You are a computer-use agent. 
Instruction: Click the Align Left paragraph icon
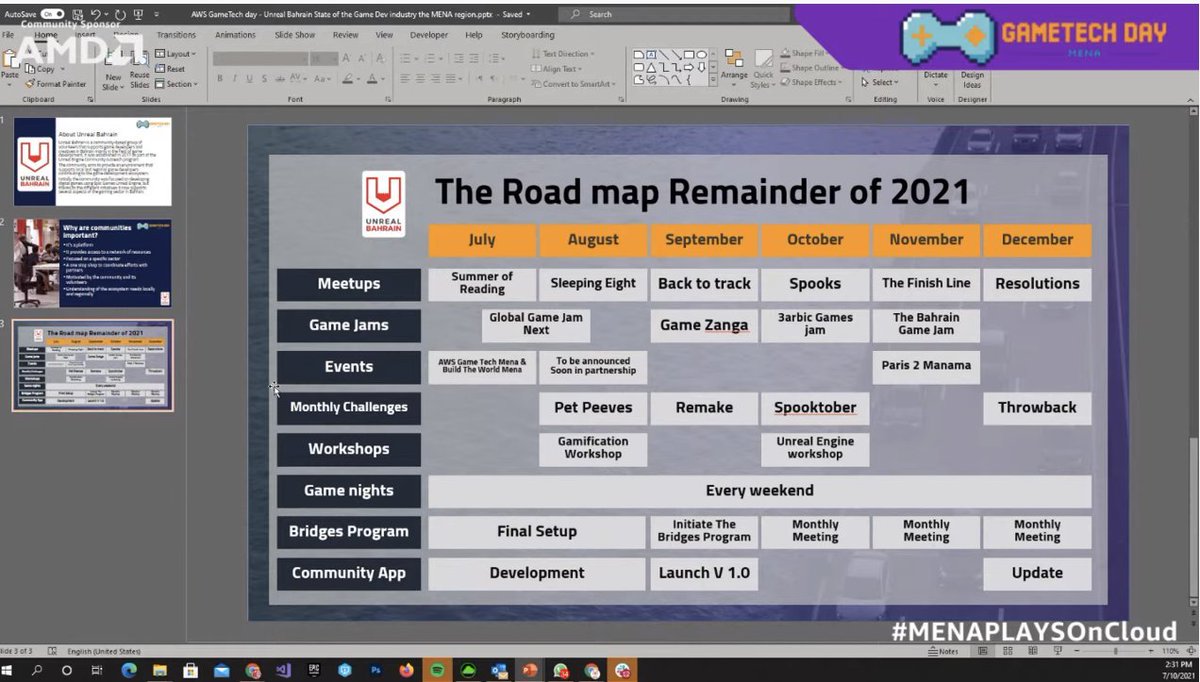tap(406, 79)
